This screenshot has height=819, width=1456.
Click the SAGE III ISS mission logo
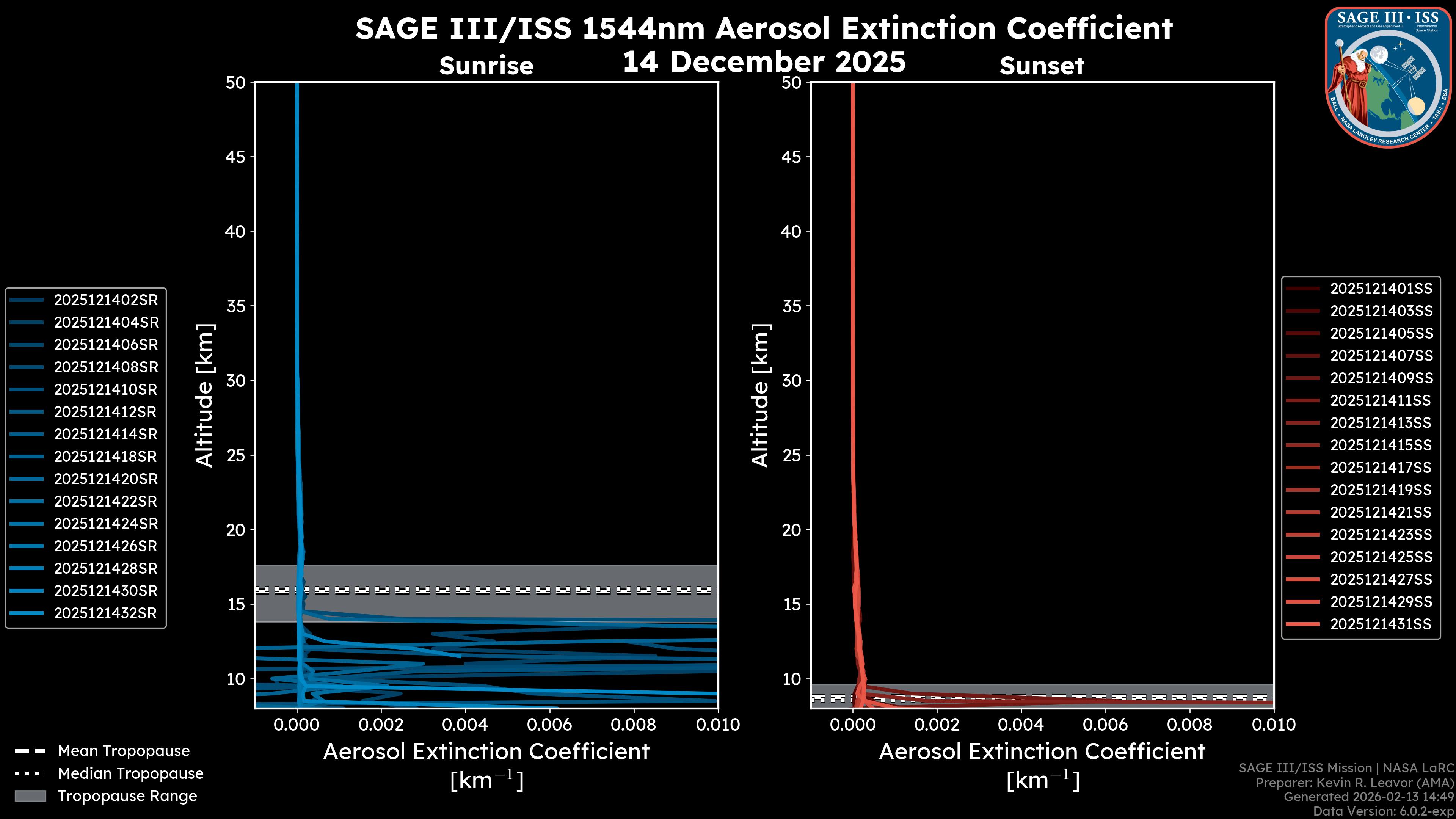[1388, 78]
